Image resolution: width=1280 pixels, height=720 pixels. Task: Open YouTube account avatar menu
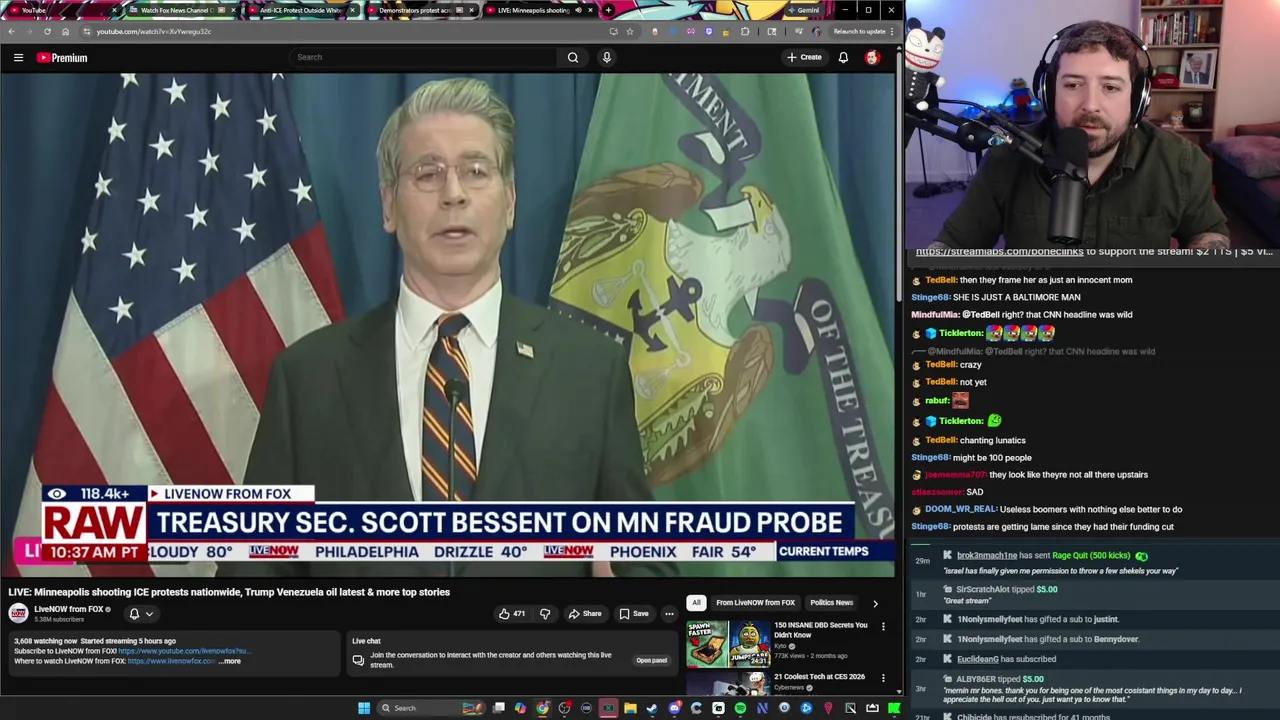click(872, 58)
